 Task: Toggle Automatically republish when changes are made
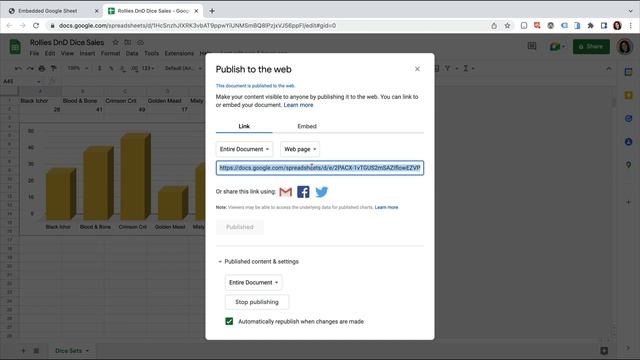click(x=229, y=321)
